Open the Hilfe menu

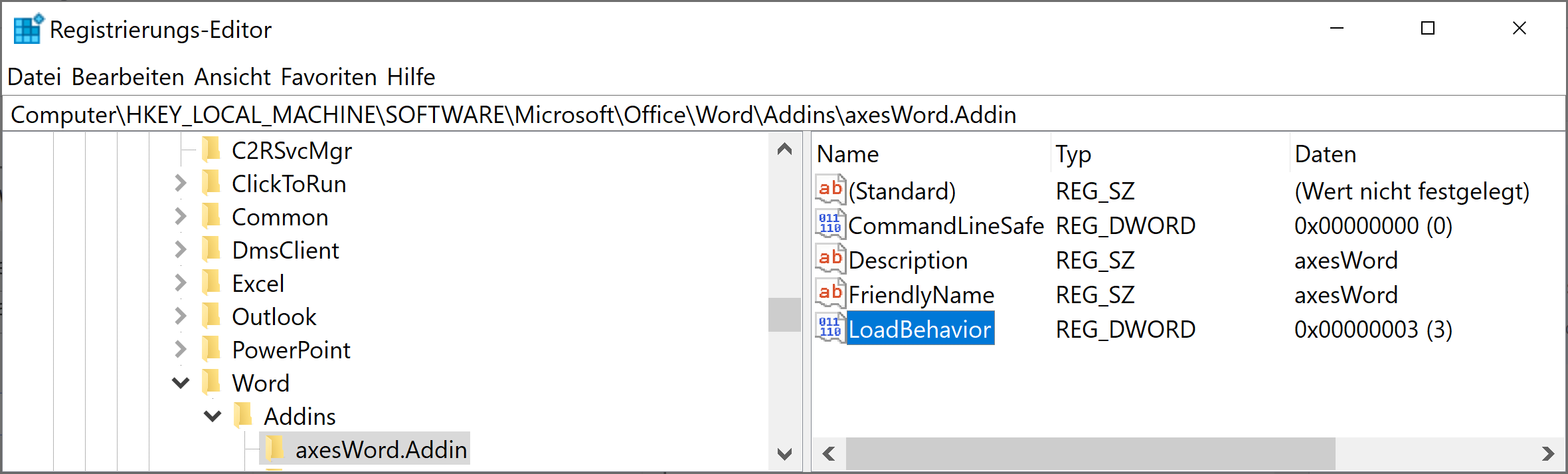411,77
